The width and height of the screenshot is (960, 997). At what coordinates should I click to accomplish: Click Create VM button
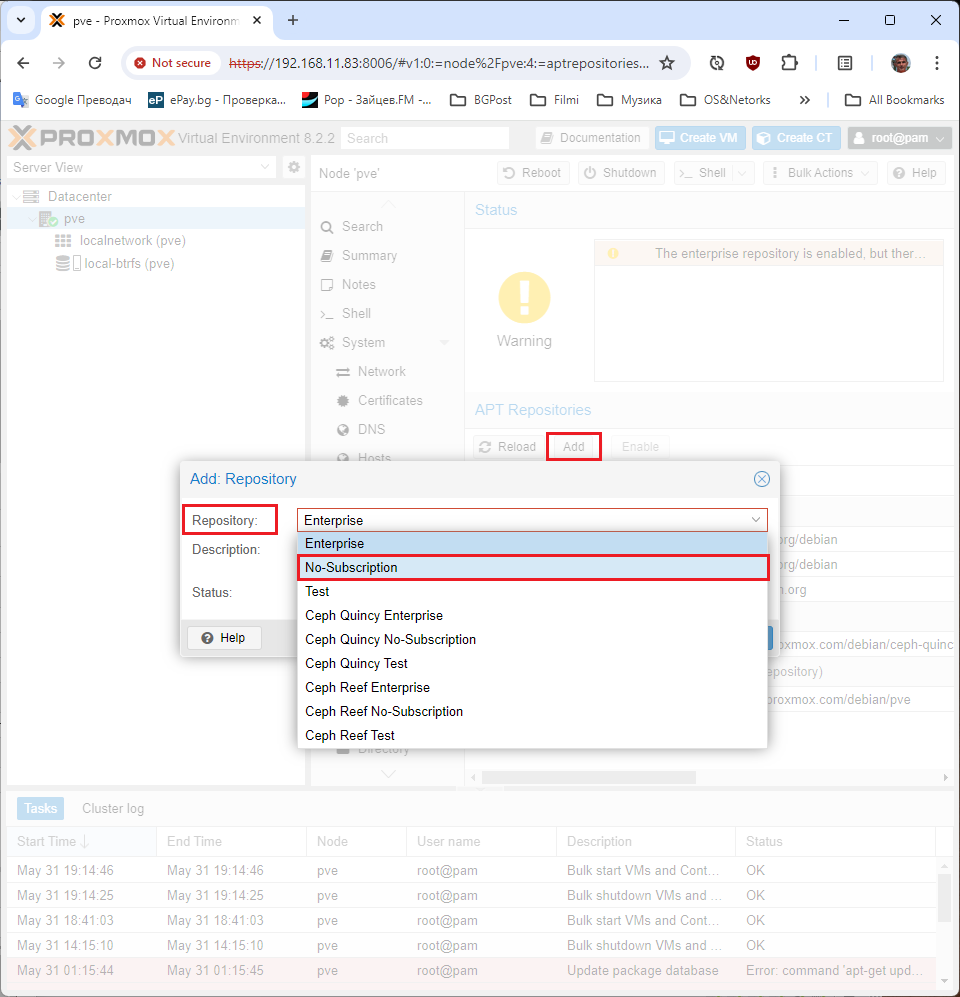point(700,138)
